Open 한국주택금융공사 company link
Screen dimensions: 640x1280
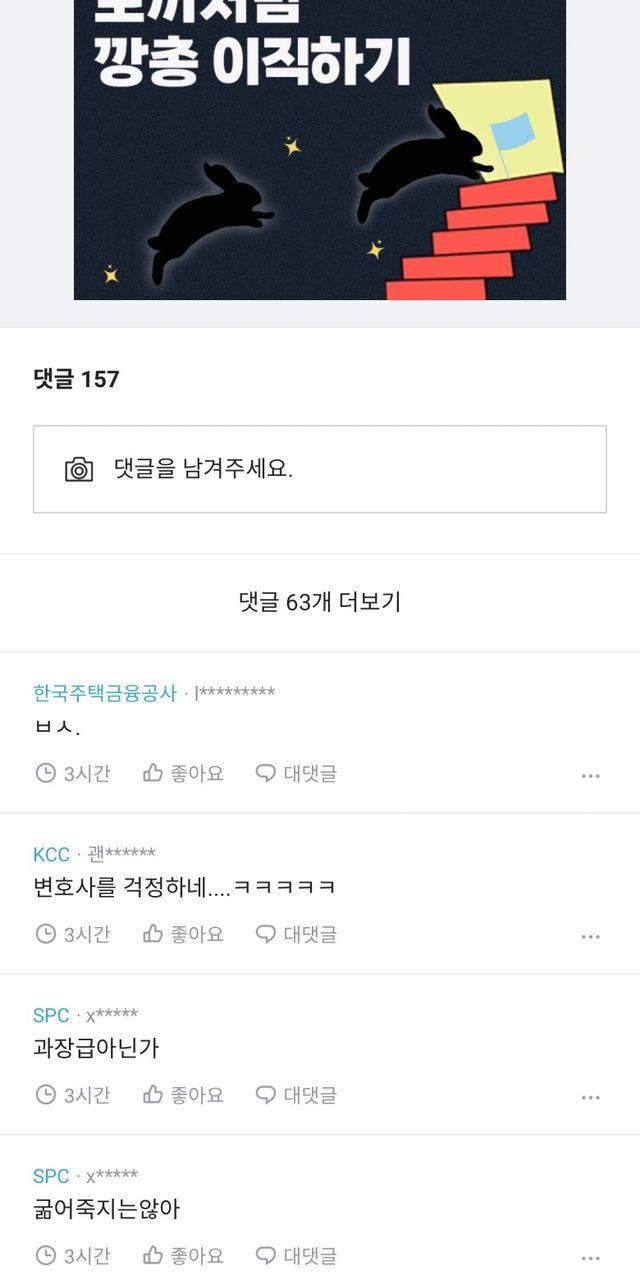(x=104, y=693)
